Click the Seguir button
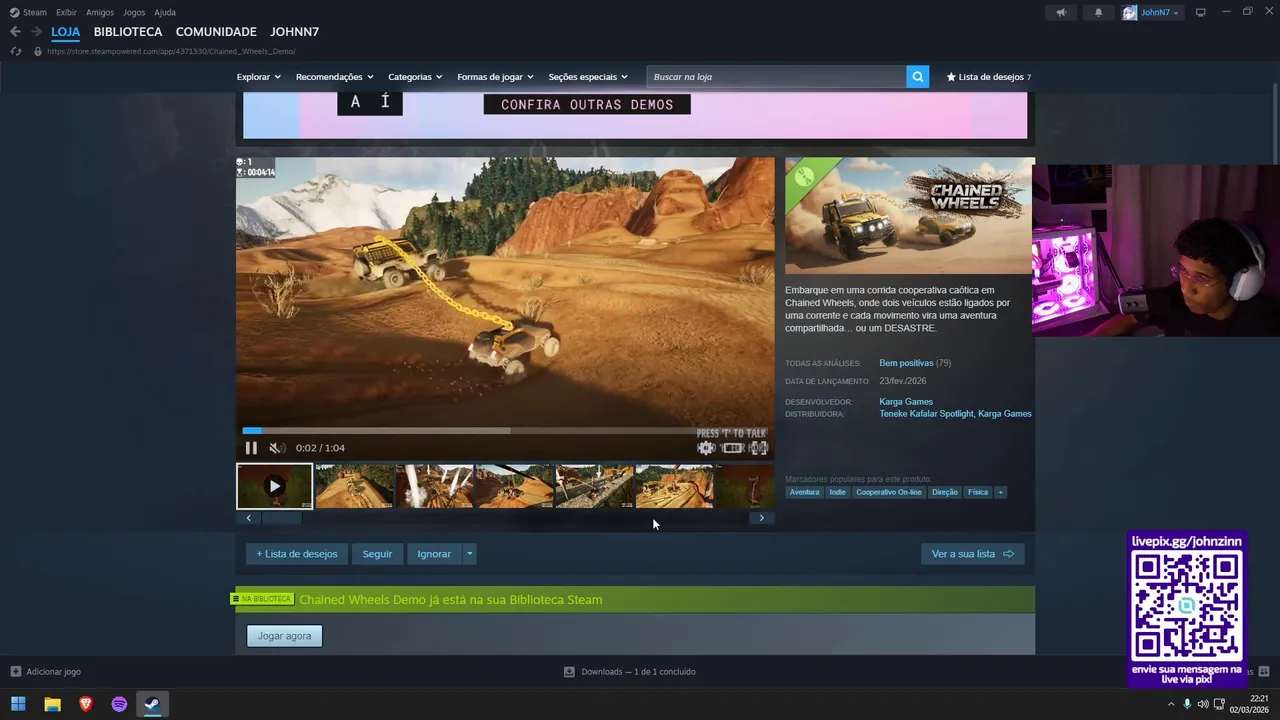This screenshot has width=1280, height=720. [377, 554]
